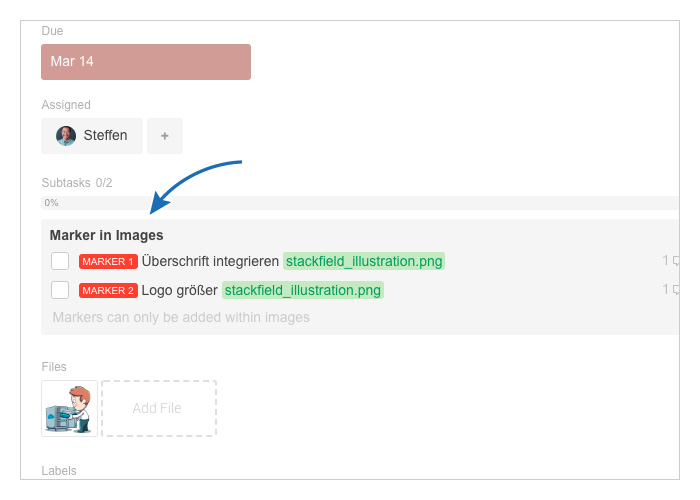
Task: Open the illustration file thumbnail
Action: coord(69,408)
